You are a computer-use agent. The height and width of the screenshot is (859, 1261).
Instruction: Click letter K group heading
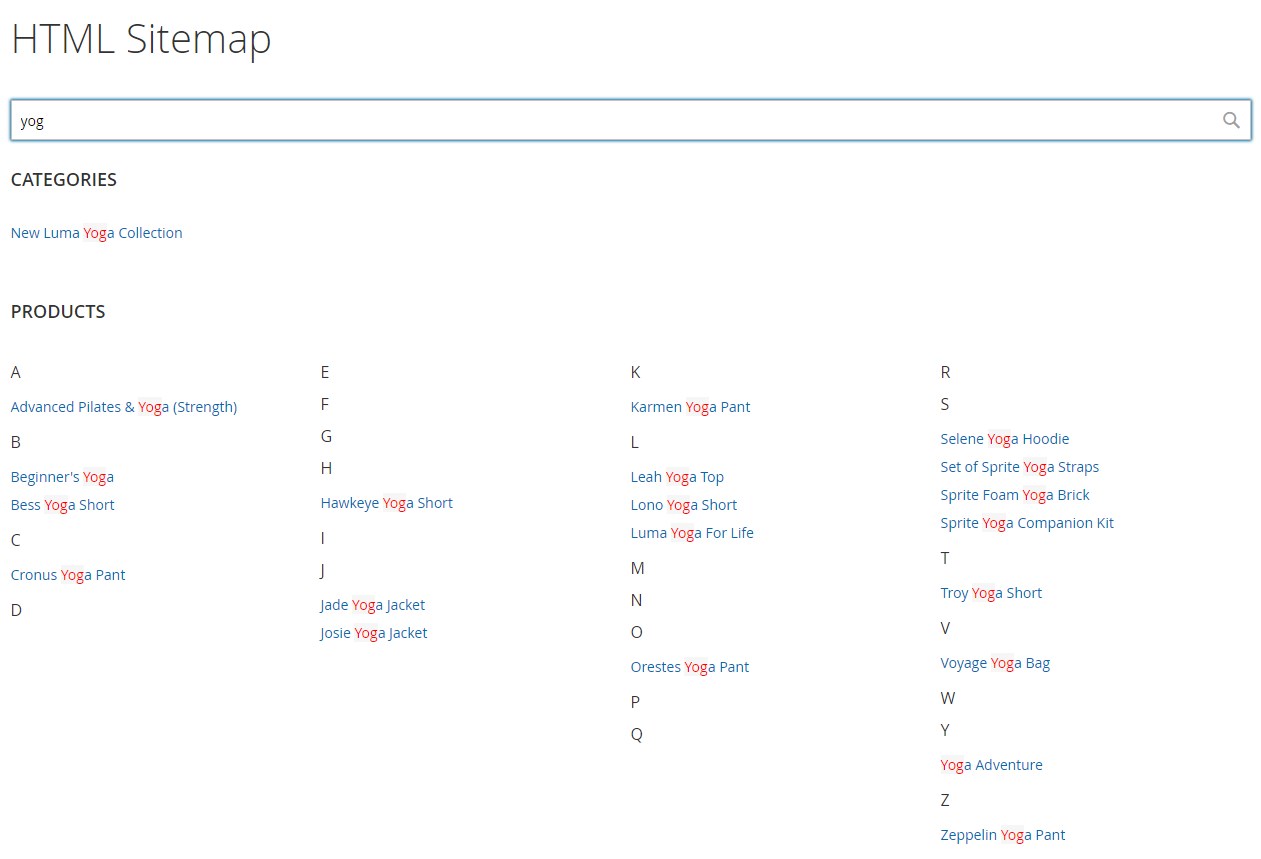pos(636,372)
